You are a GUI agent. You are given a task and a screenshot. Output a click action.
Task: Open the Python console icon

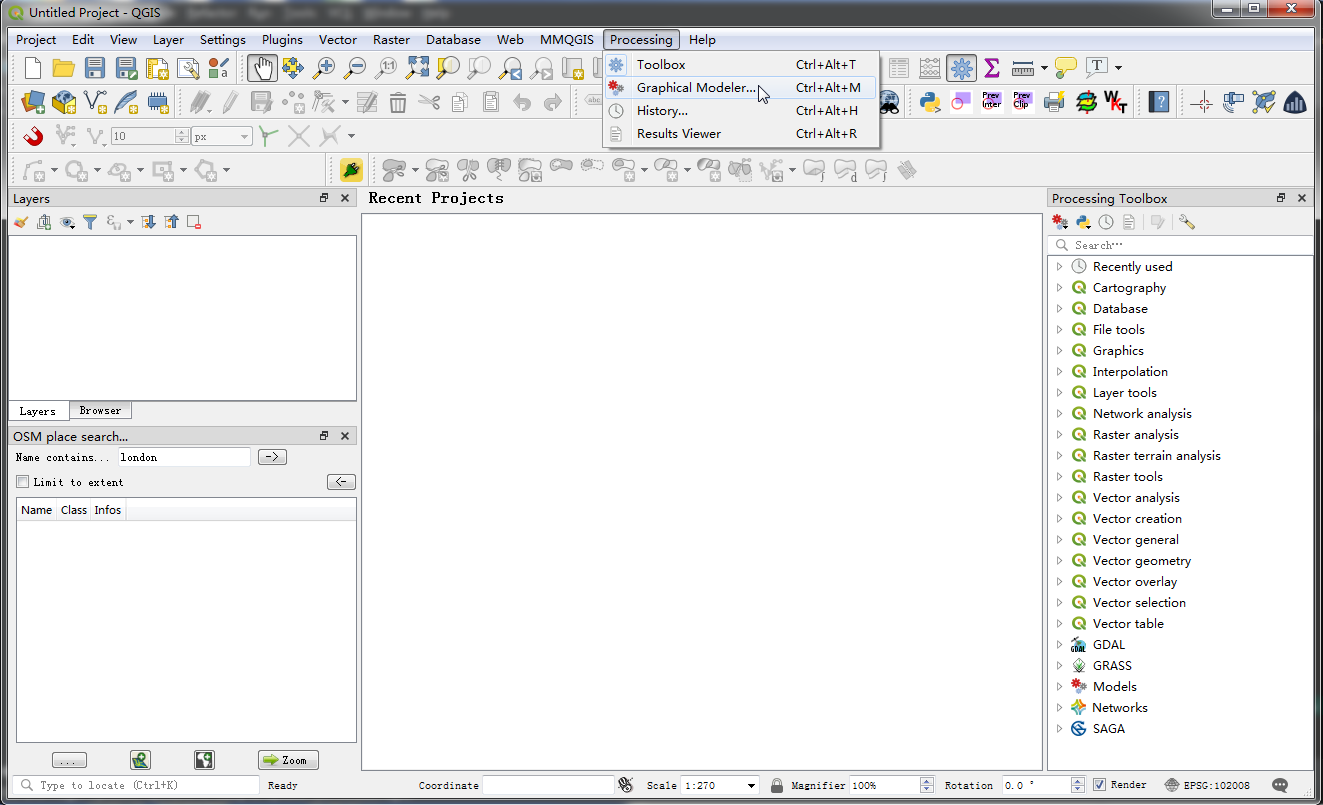point(930,101)
